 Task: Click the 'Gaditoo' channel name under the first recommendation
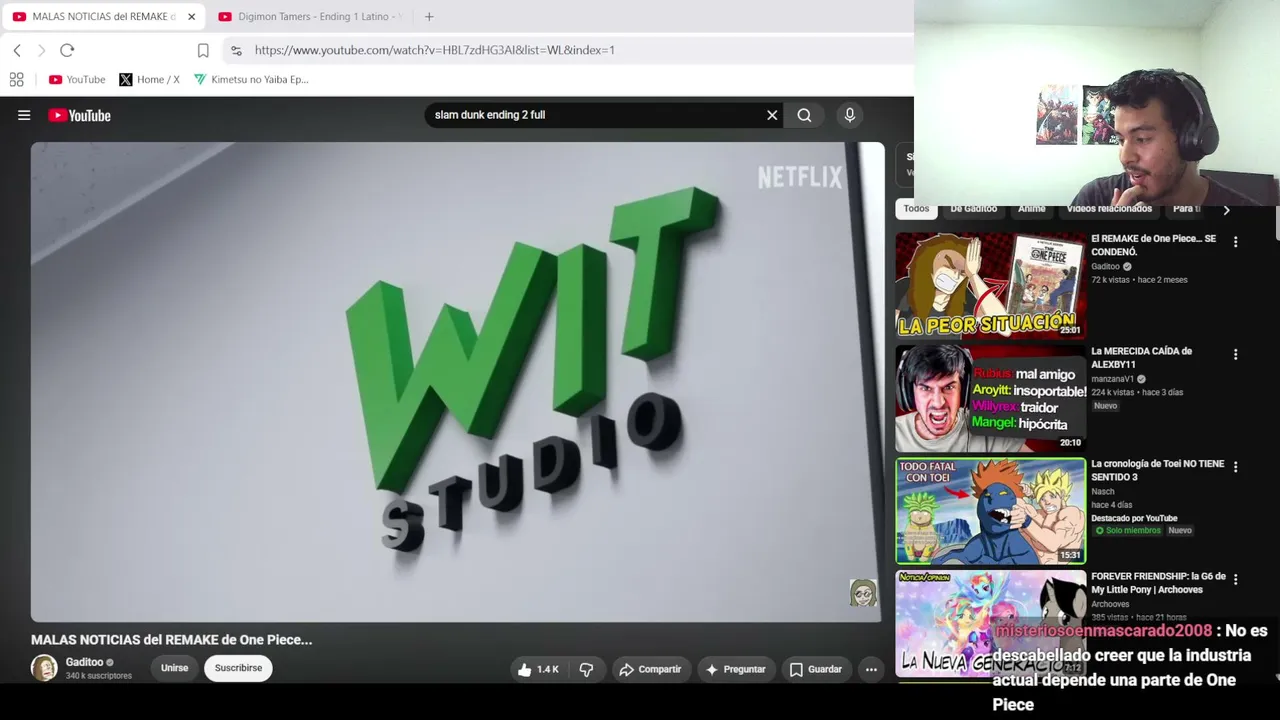coord(1105,267)
